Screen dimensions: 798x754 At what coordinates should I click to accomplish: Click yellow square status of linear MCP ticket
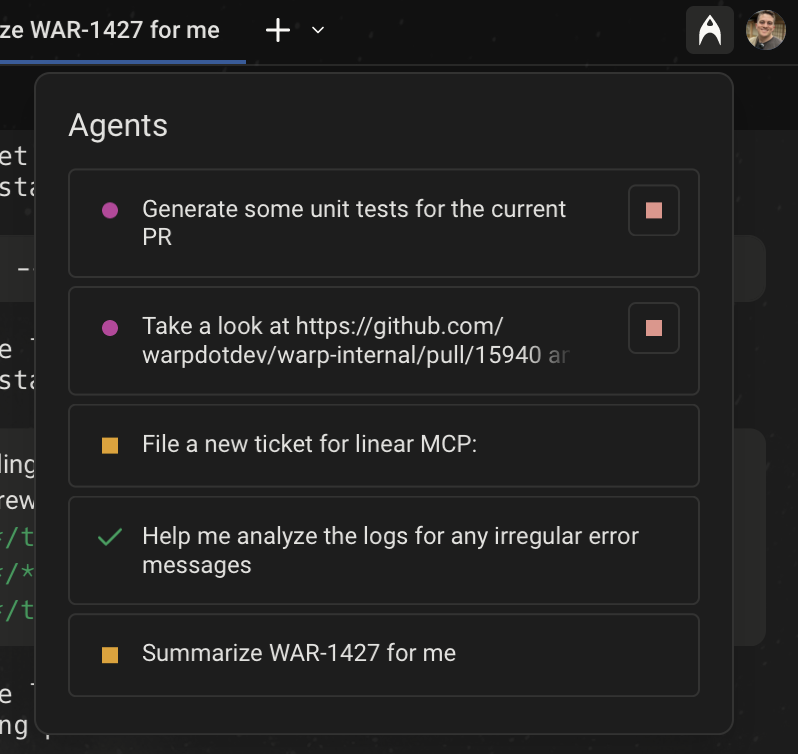[110, 445]
